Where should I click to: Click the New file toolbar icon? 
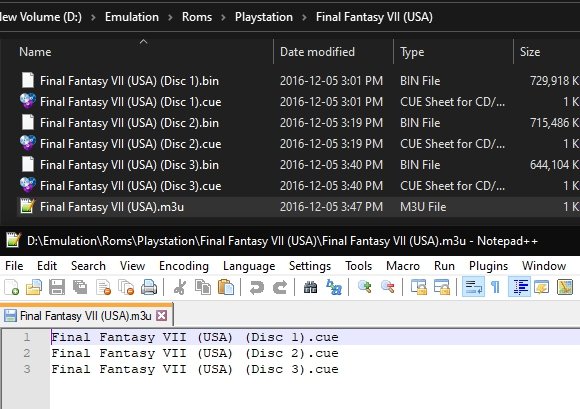pyautogui.click(x=11, y=287)
